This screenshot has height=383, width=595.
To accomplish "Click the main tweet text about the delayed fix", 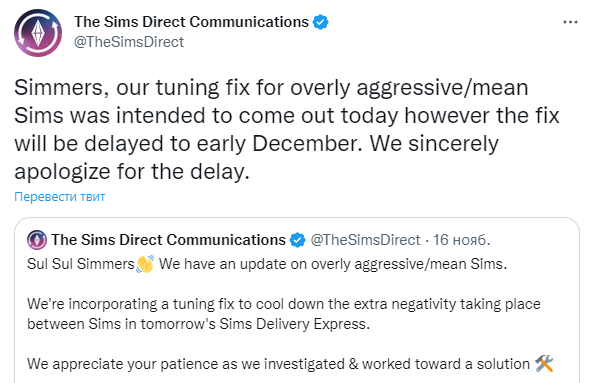I will click(287, 129).
